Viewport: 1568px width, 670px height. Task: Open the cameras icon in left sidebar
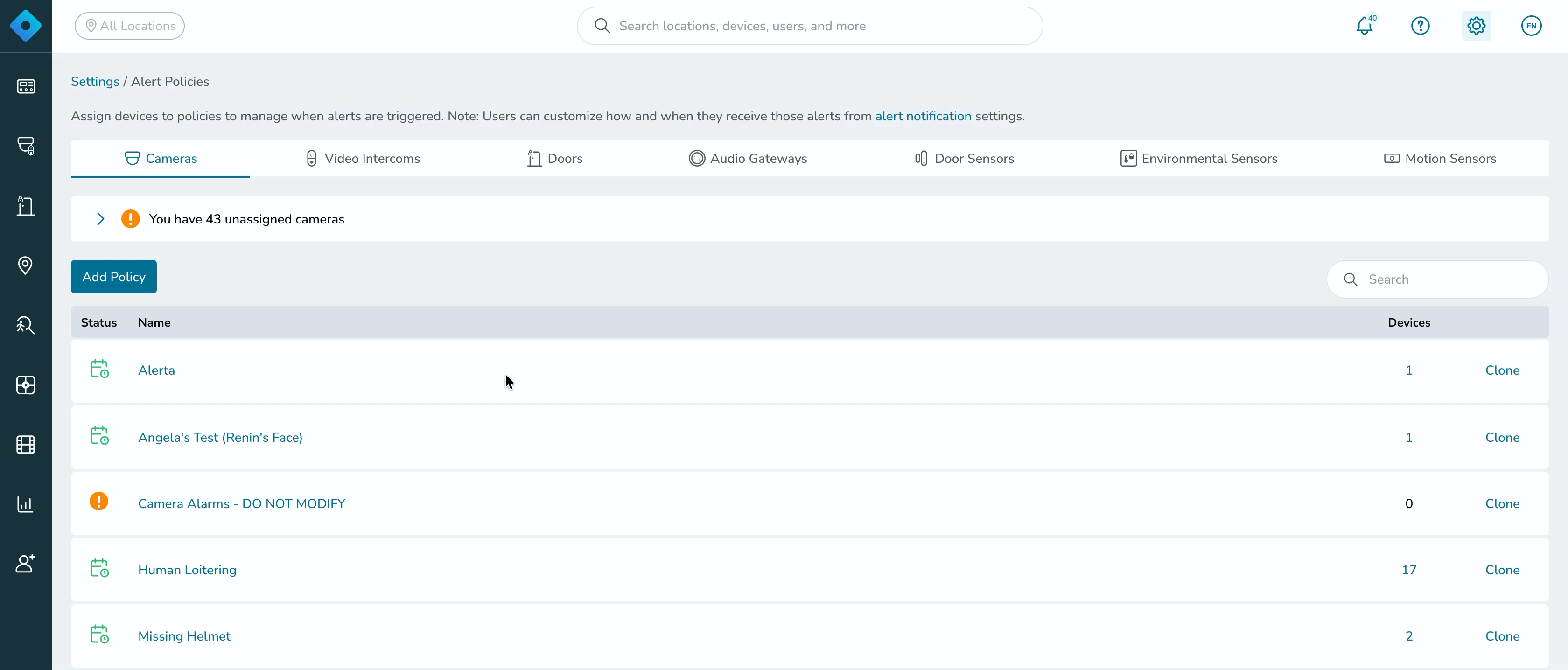click(x=26, y=146)
